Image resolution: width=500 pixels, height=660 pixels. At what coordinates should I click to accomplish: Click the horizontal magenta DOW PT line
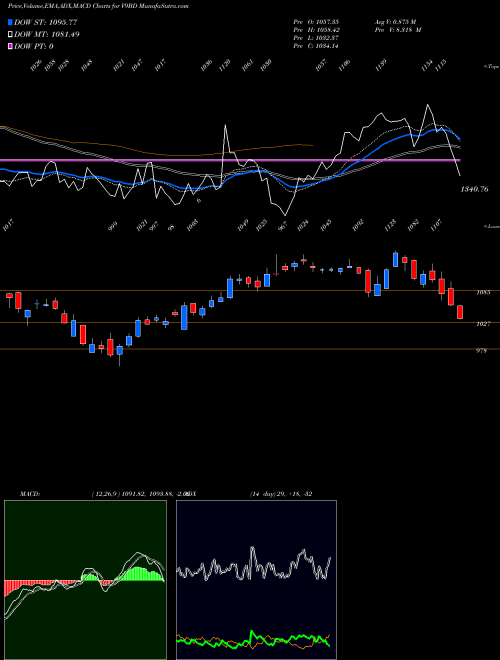tap(230, 160)
